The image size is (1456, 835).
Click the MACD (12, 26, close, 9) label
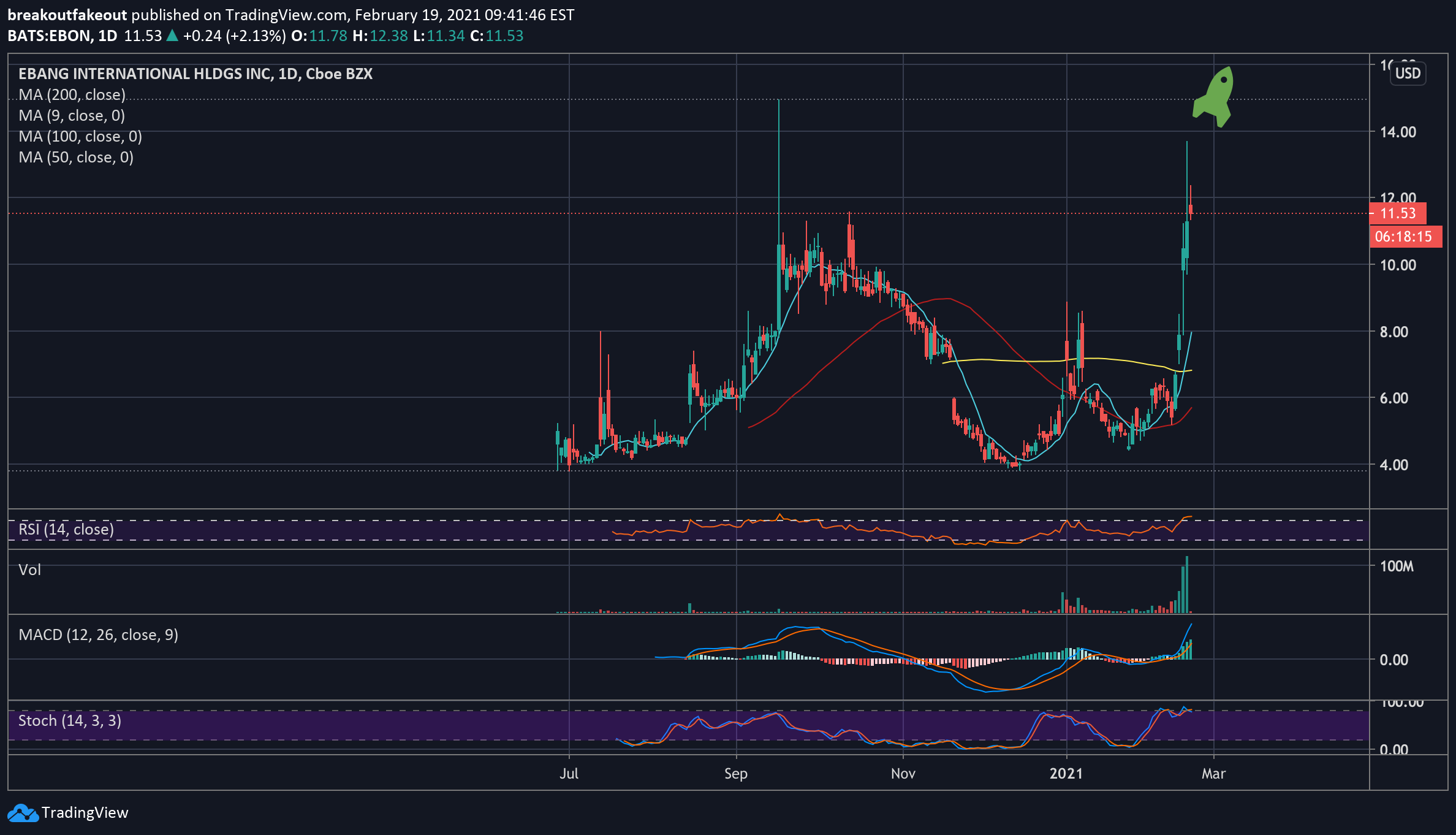pyautogui.click(x=98, y=635)
